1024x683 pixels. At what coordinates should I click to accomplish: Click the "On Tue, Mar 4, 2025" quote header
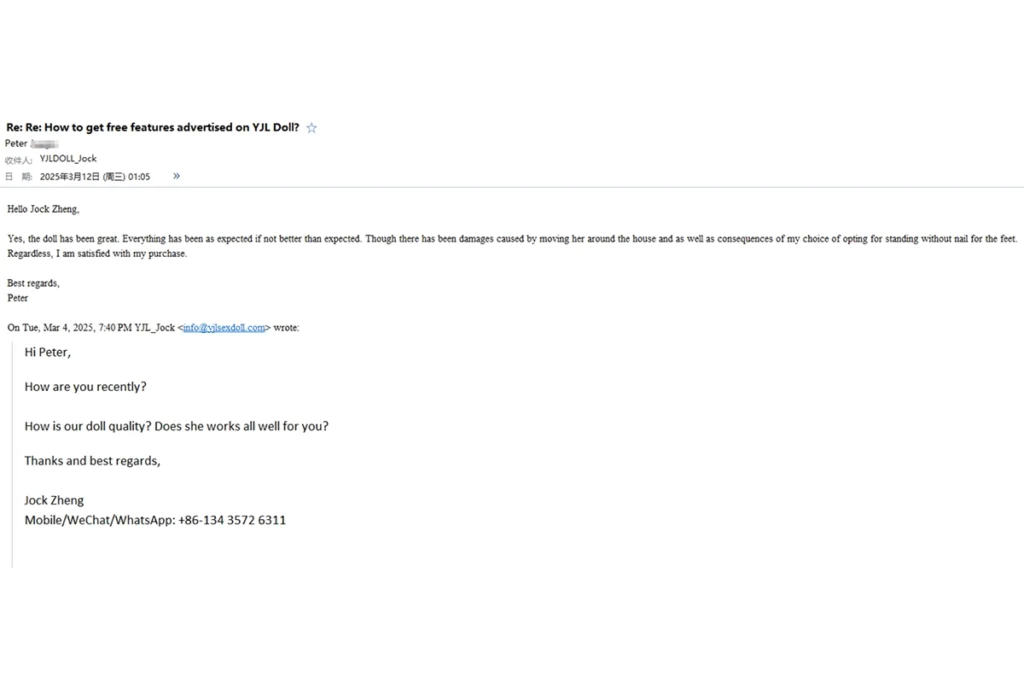pos(153,328)
